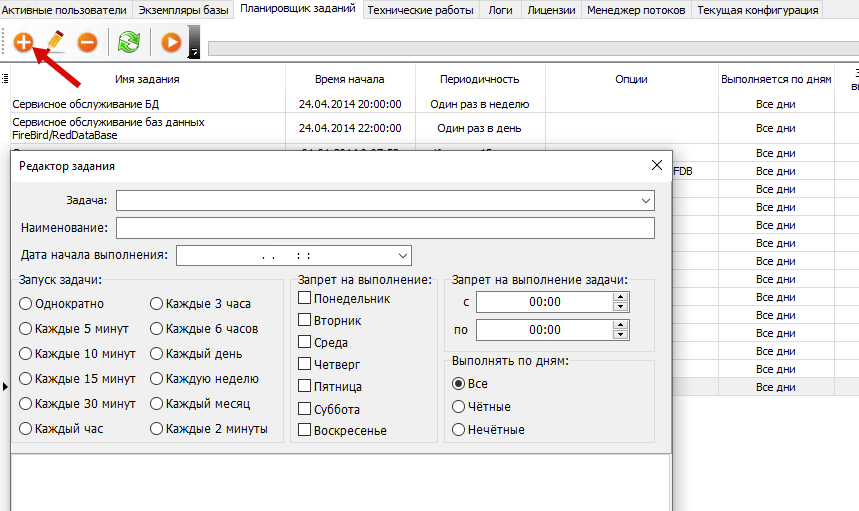Close the Редактор задания dialog
Image resolution: width=859 pixels, height=511 pixels.
tap(657, 166)
